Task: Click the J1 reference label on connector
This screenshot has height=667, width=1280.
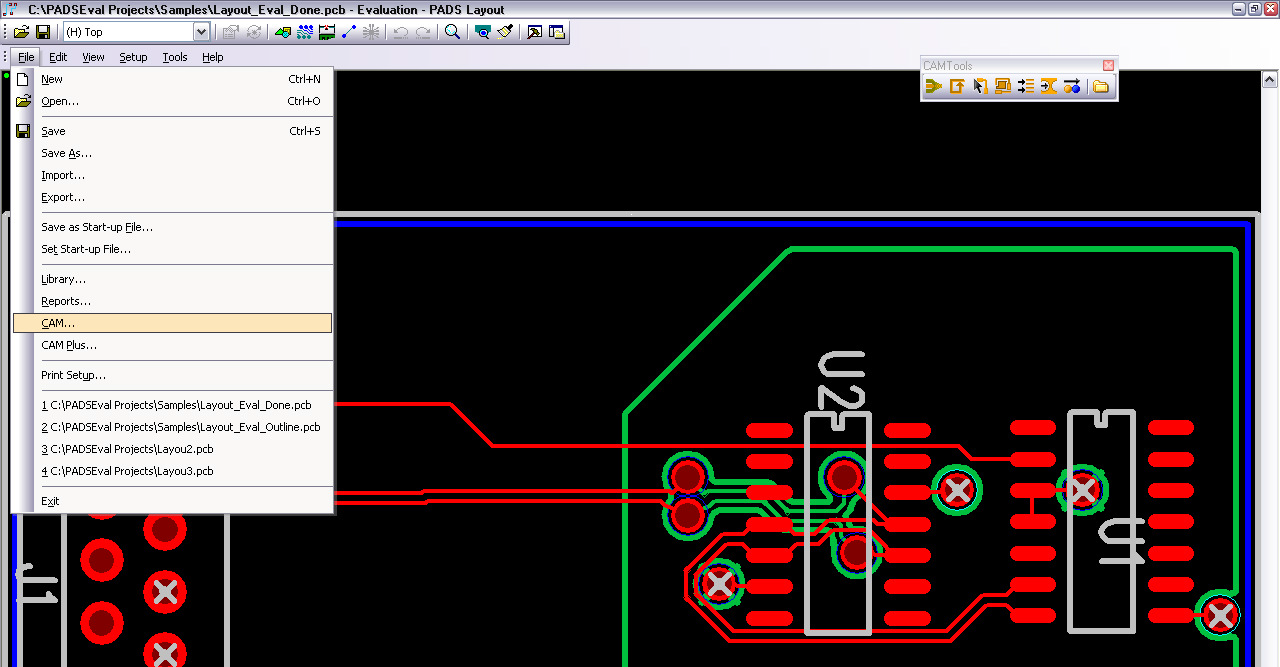Action: click(x=36, y=583)
